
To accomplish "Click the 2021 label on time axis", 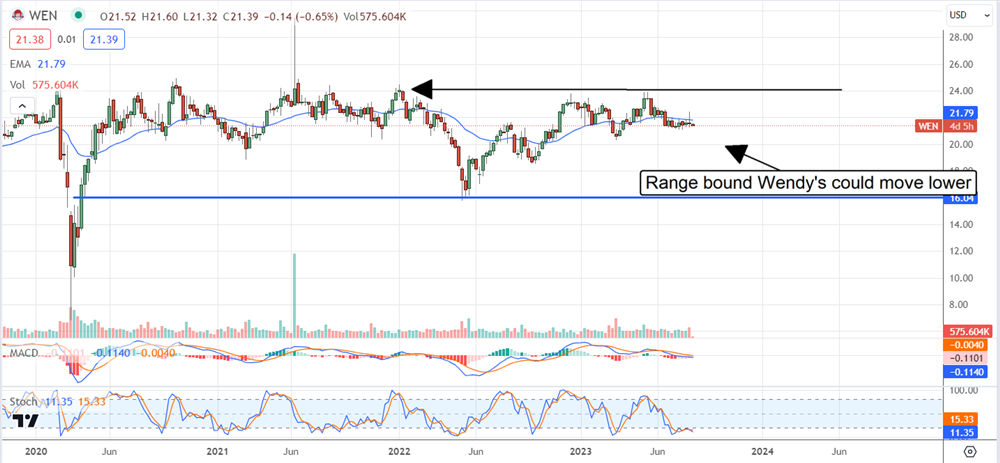I will [x=217, y=451].
